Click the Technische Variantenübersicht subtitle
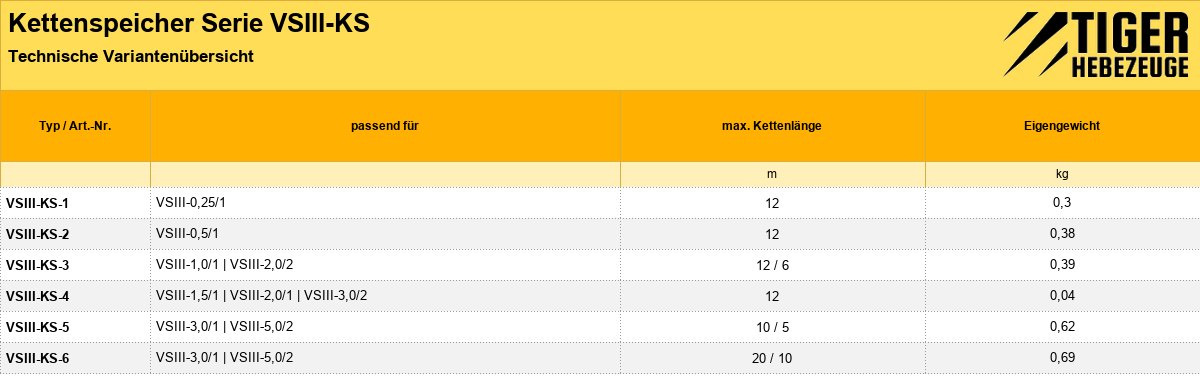This screenshot has height=381, width=1200. coord(131,57)
